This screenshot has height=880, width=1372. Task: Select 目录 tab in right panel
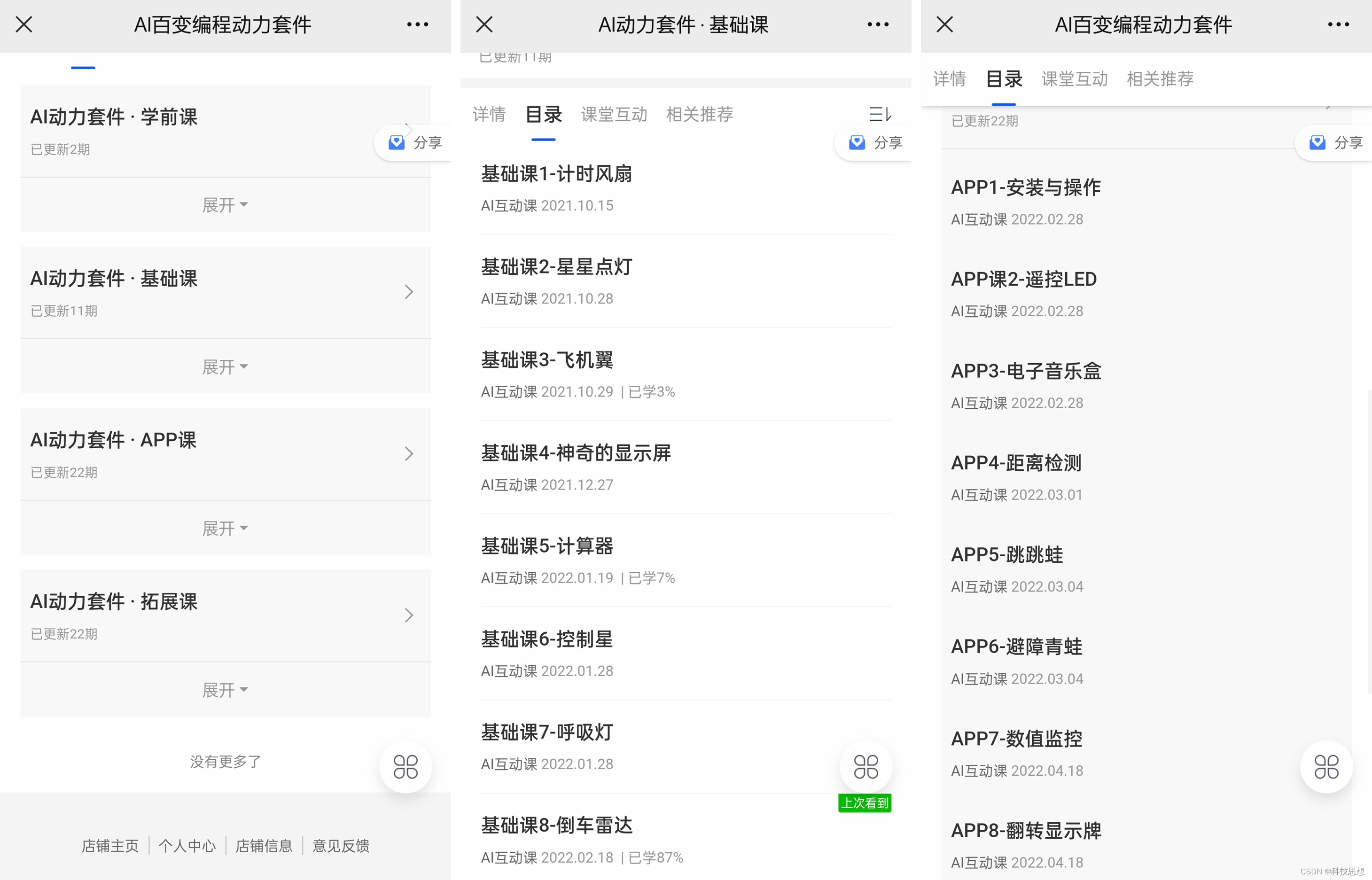coord(1004,79)
